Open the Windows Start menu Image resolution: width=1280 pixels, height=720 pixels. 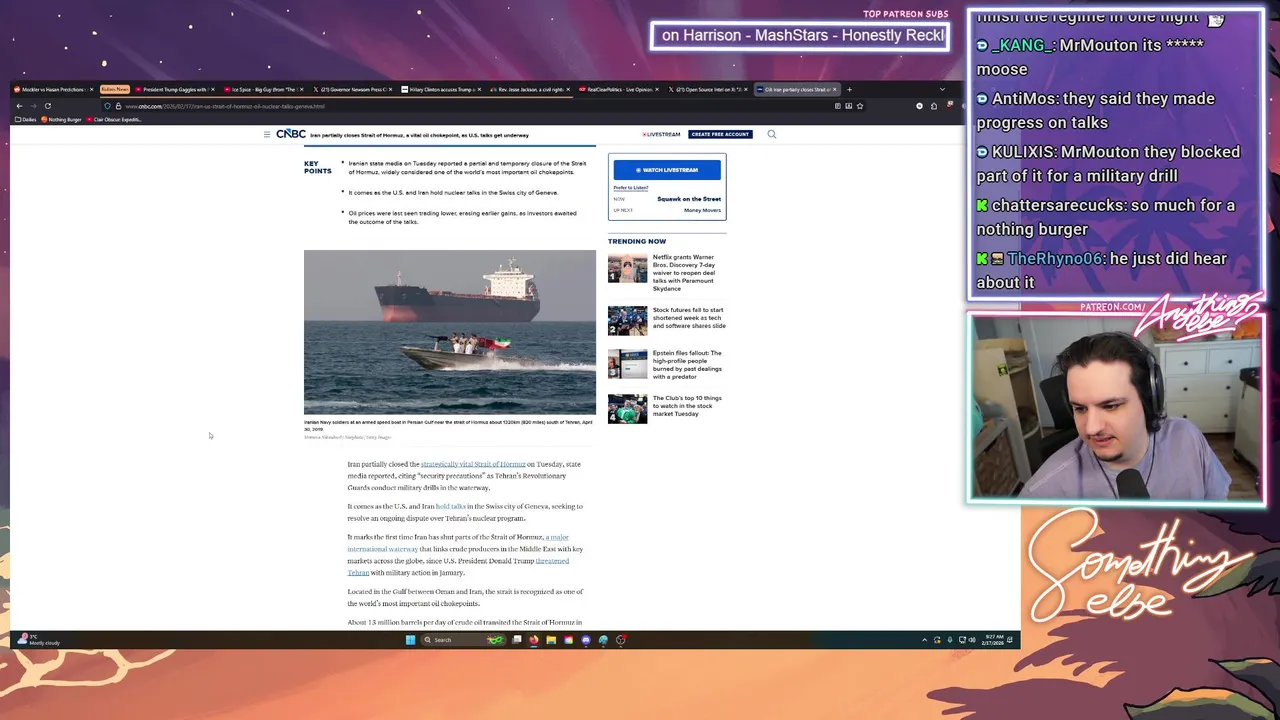pyautogui.click(x=410, y=640)
